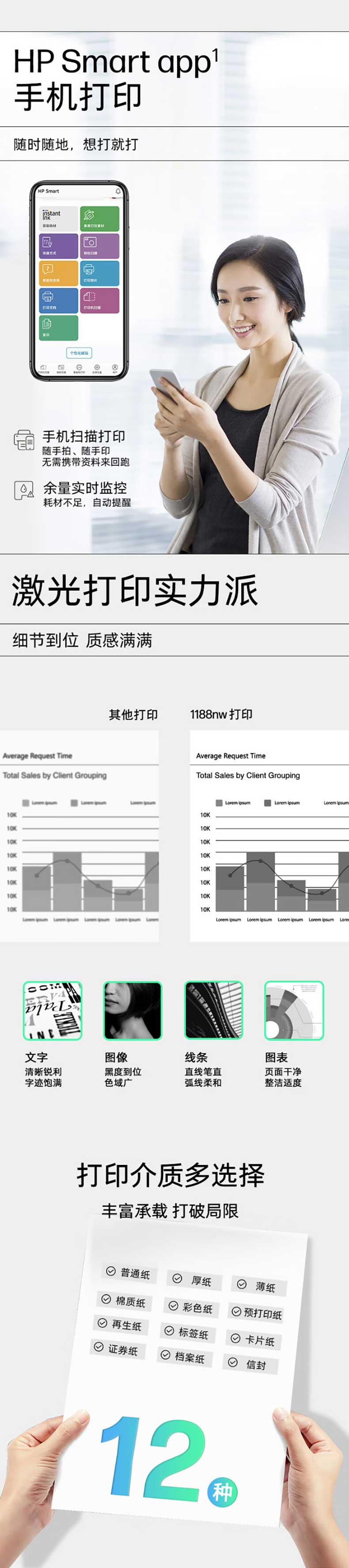
Task: Click the 文字 text sample thumbnail
Action: pyautogui.click(x=53, y=1011)
